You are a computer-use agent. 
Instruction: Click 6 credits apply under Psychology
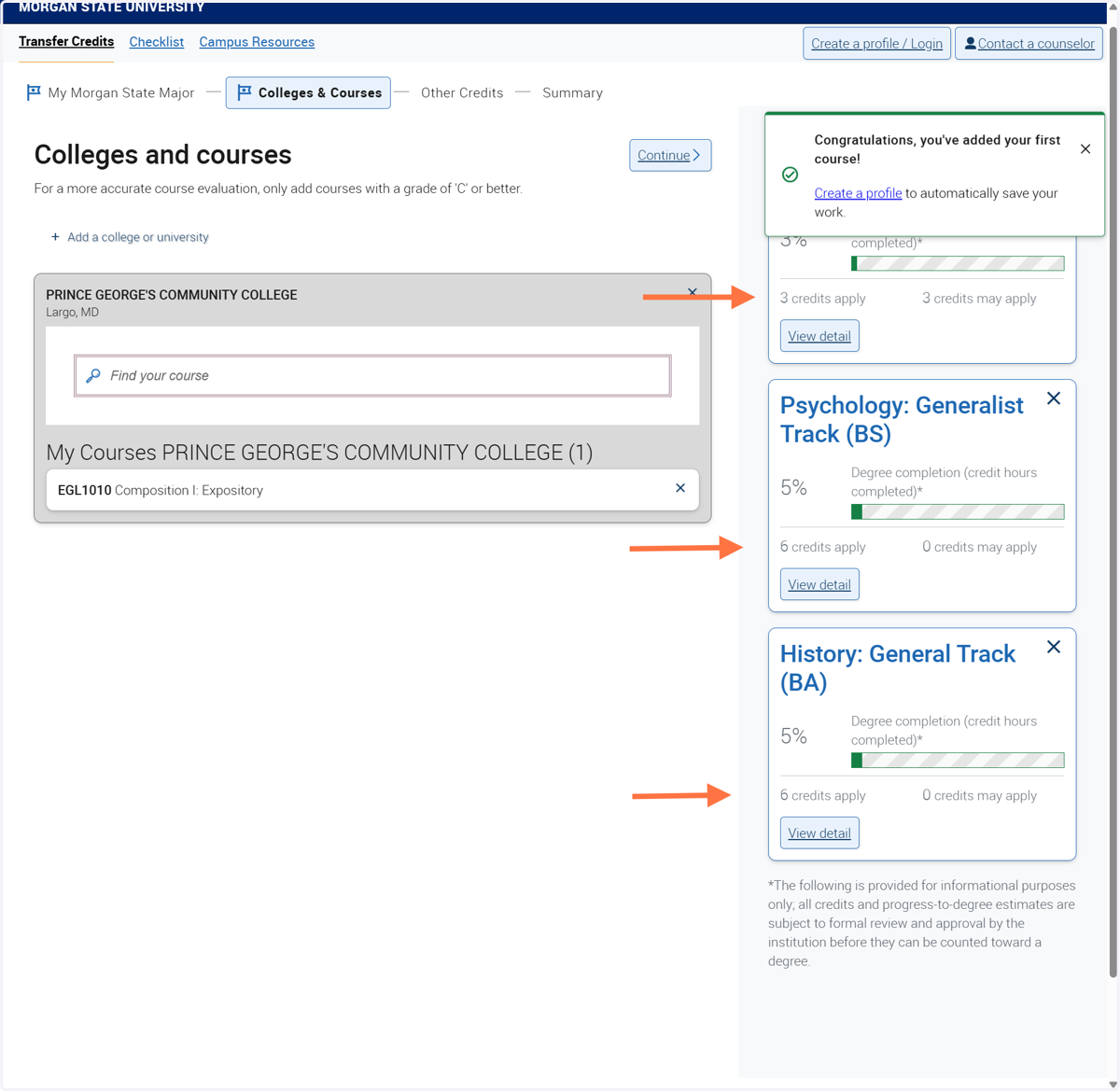click(823, 547)
